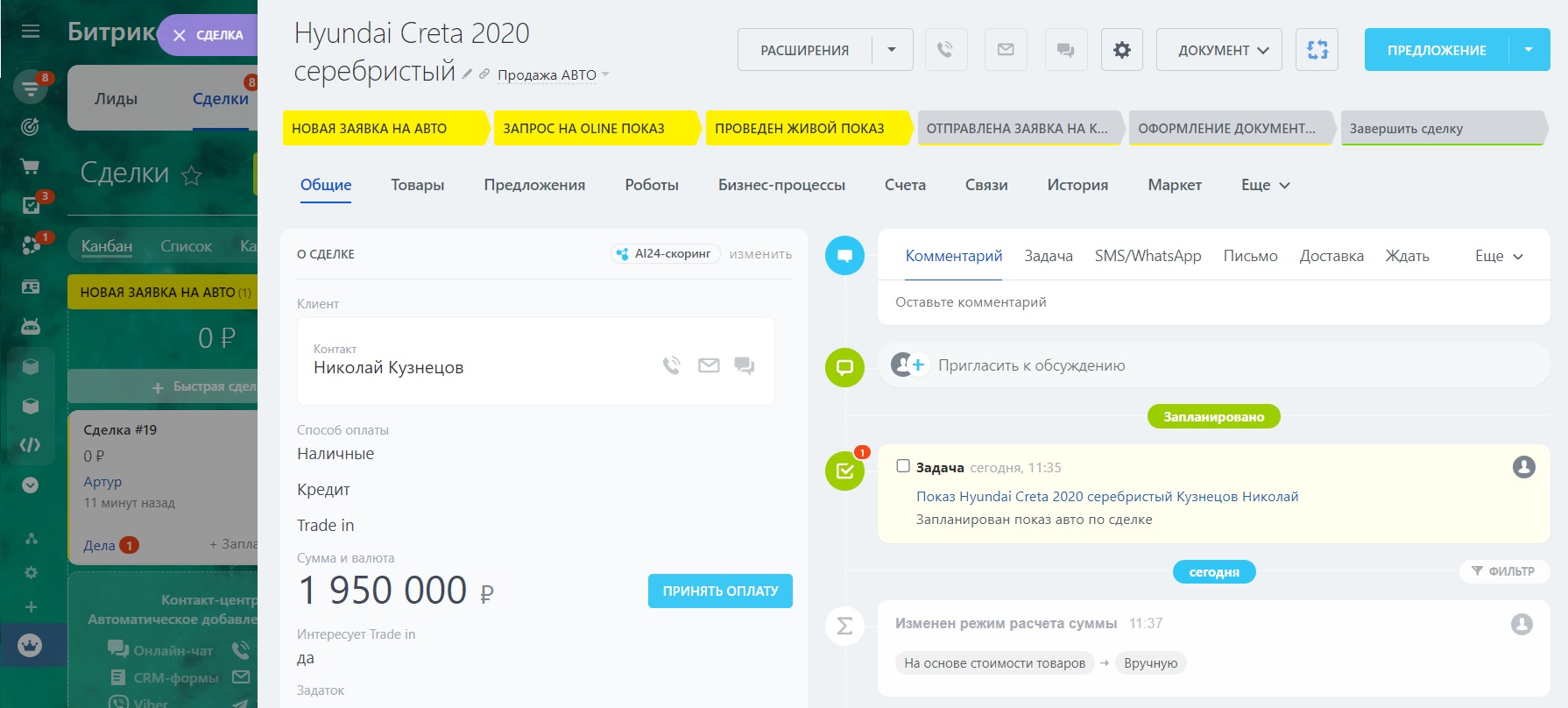The width and height of the screenshot is (1568, 708).
Task: Select the Письмо timeline tab
Action: coord(1250,256)
